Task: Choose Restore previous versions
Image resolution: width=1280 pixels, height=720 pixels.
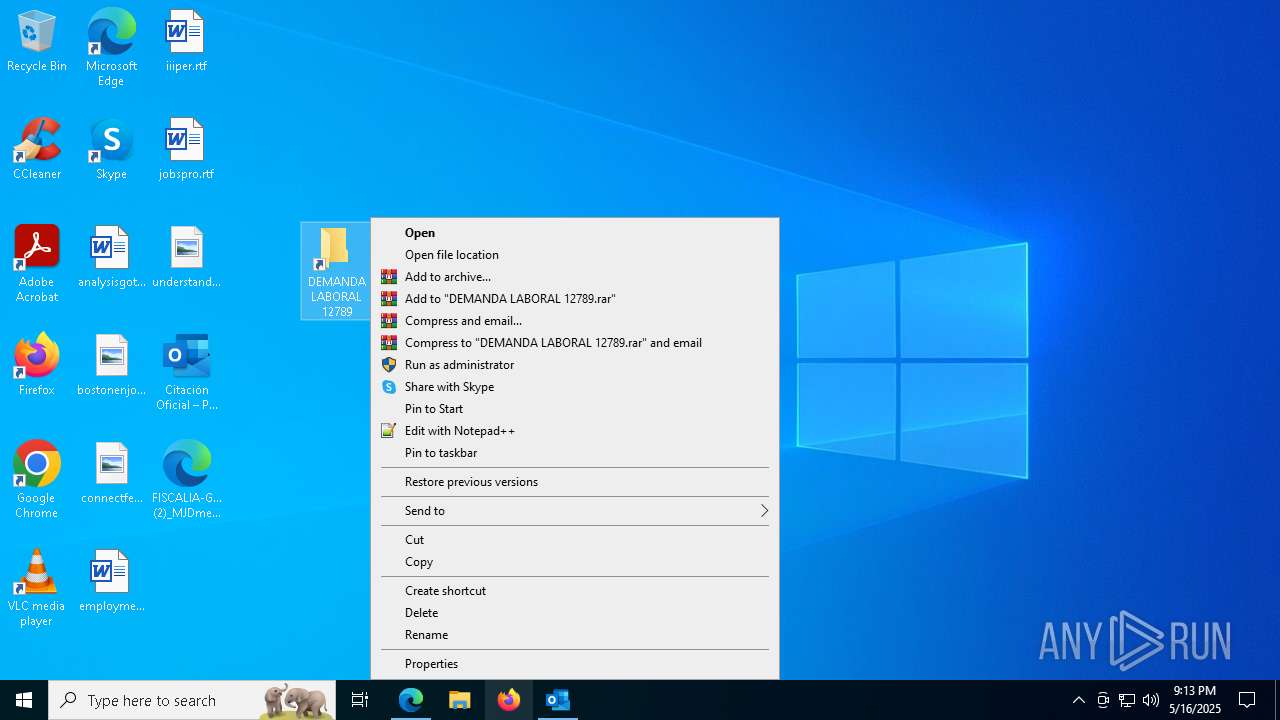Action: 575,482
